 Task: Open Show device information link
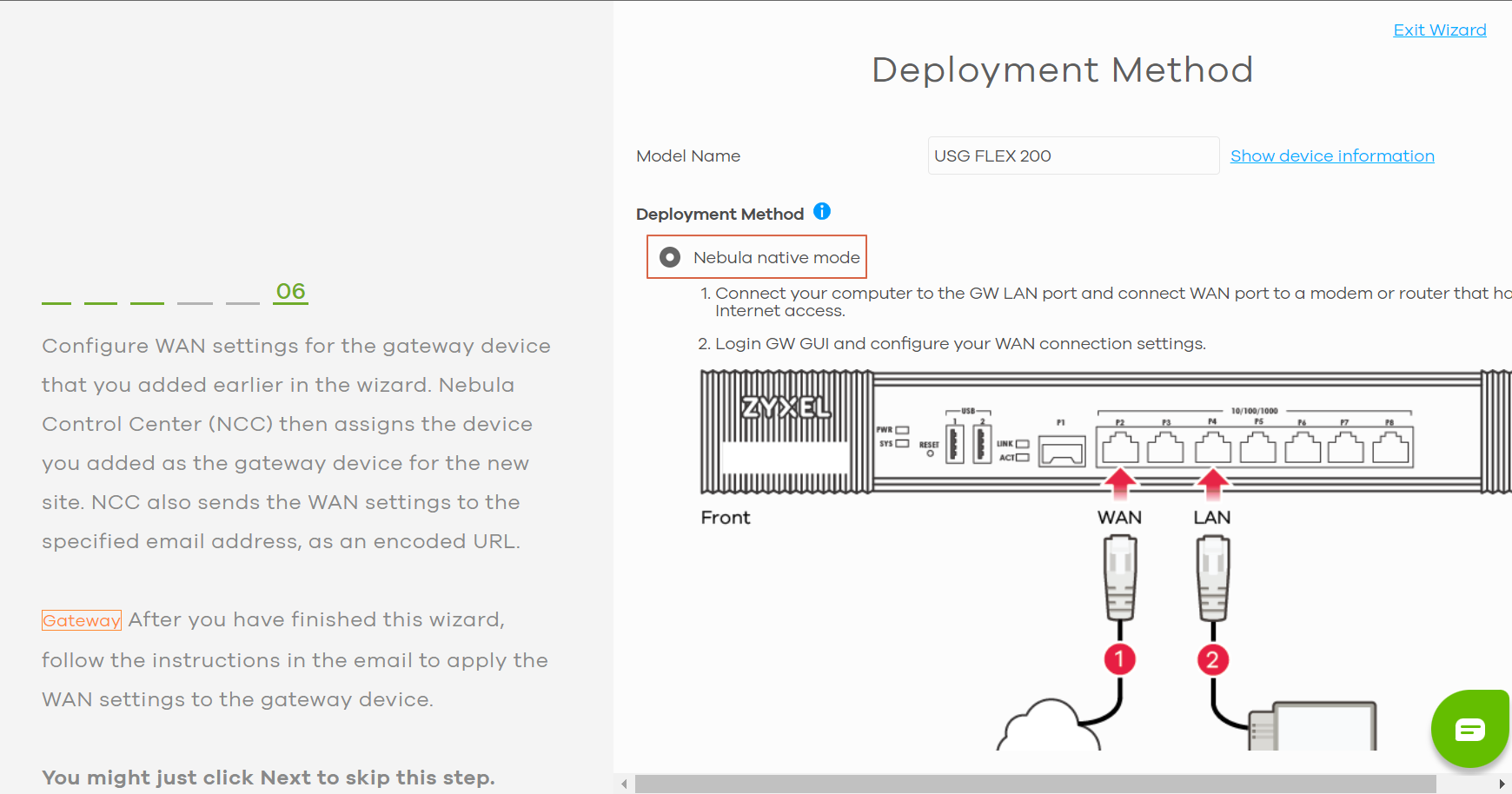coord(1332,155)
